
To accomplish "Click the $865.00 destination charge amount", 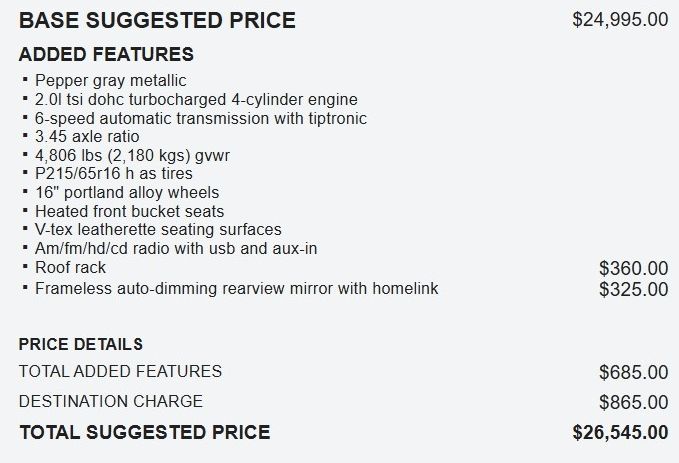I will pos(633,402).
